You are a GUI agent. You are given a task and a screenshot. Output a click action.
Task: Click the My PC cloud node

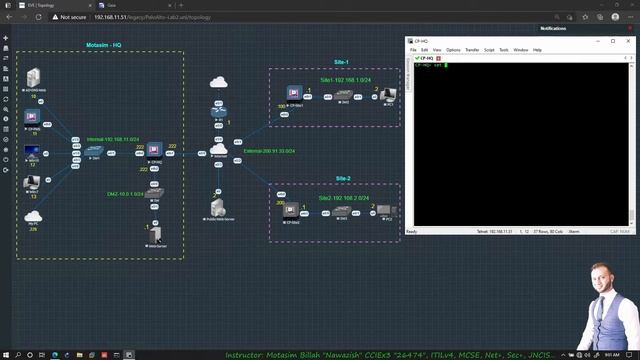[33, 216]
